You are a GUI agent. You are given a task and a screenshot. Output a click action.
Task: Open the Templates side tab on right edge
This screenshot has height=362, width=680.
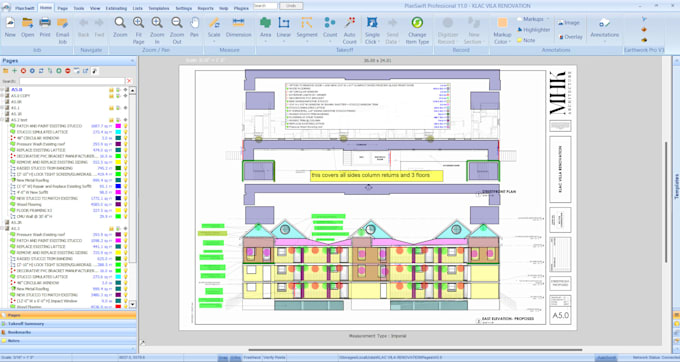tap(676, 186)
